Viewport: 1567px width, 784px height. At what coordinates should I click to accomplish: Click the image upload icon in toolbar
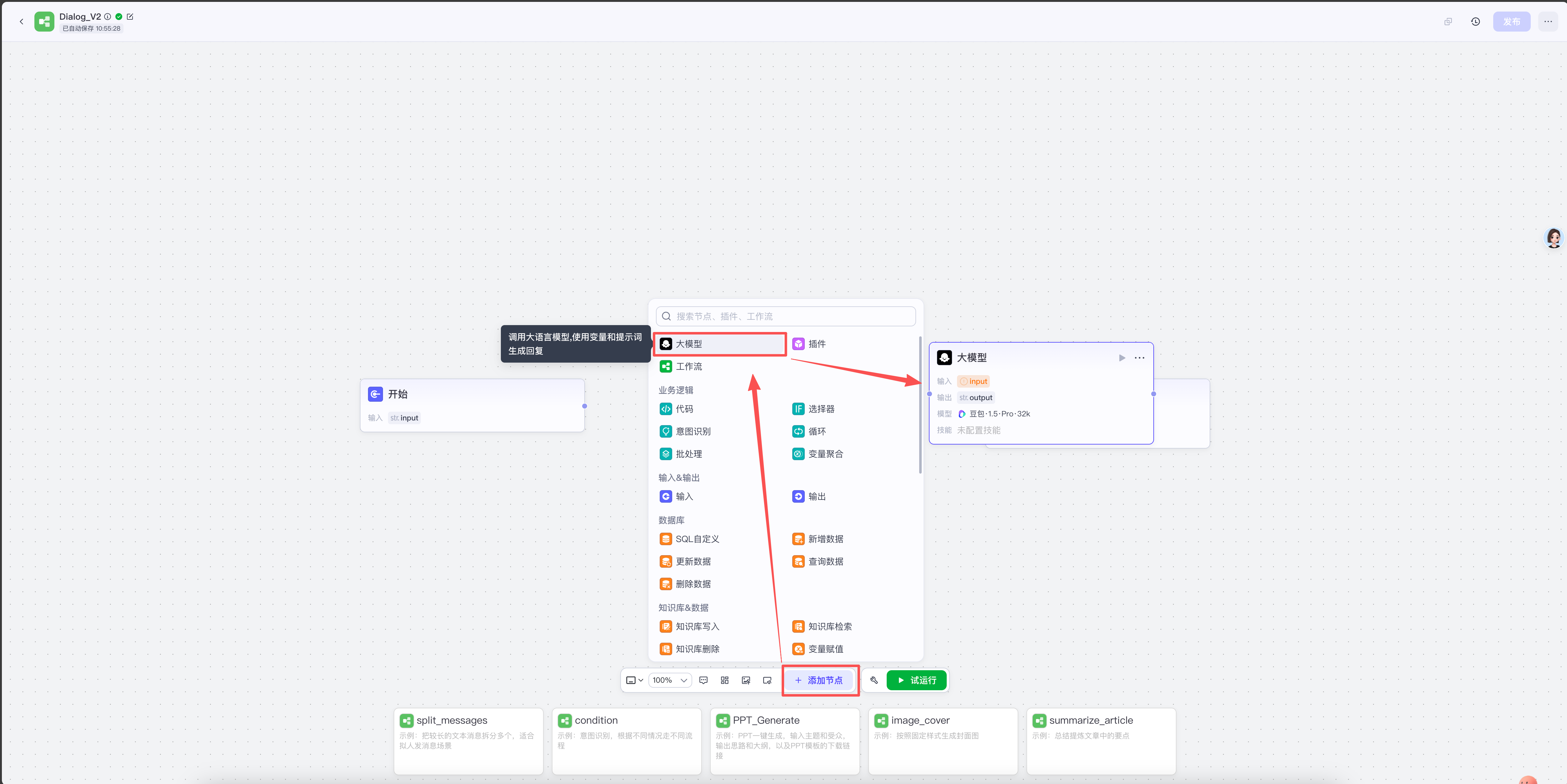pos(746,680)
